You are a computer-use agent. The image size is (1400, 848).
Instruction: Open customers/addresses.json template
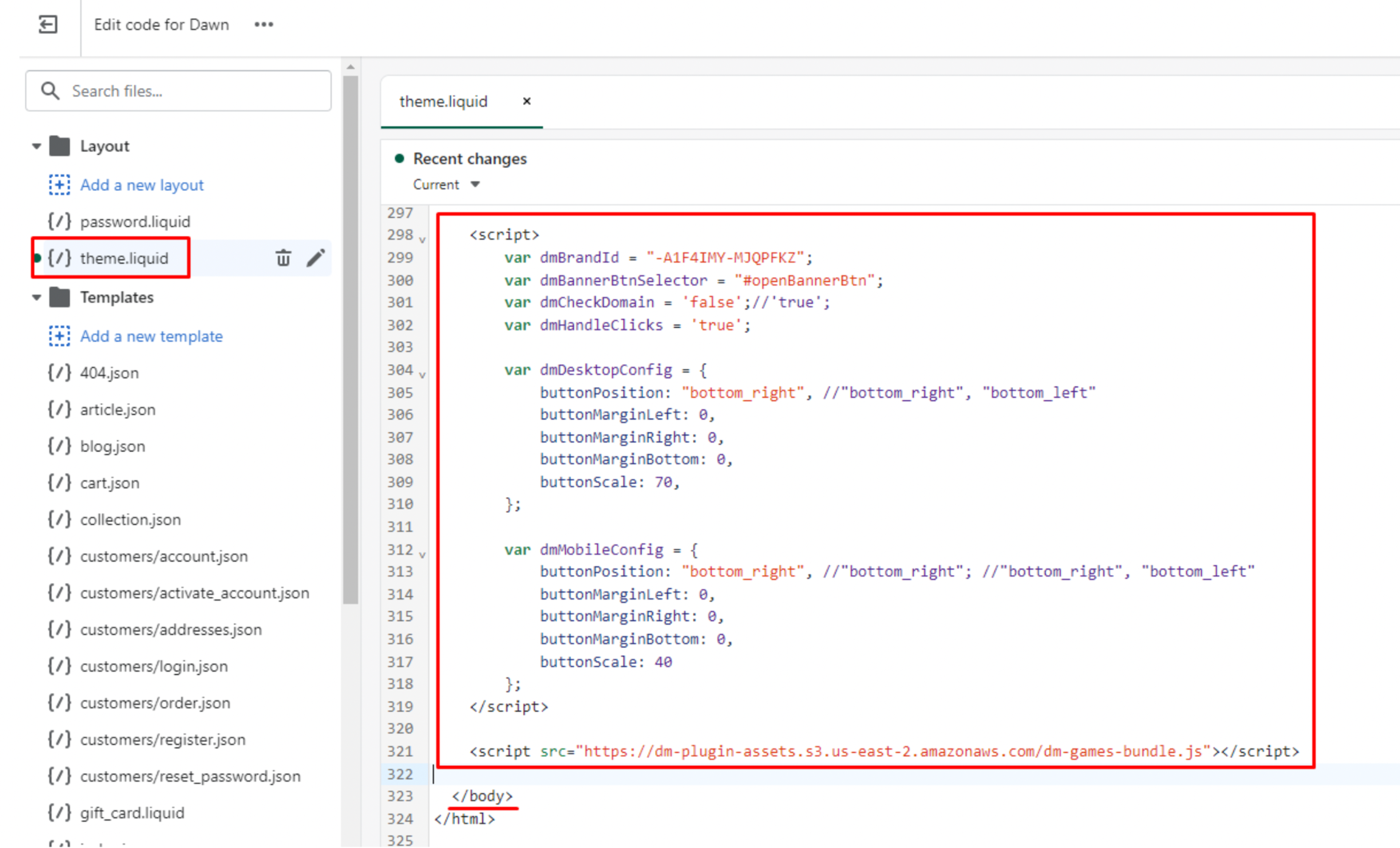click(x=171, y=630)
